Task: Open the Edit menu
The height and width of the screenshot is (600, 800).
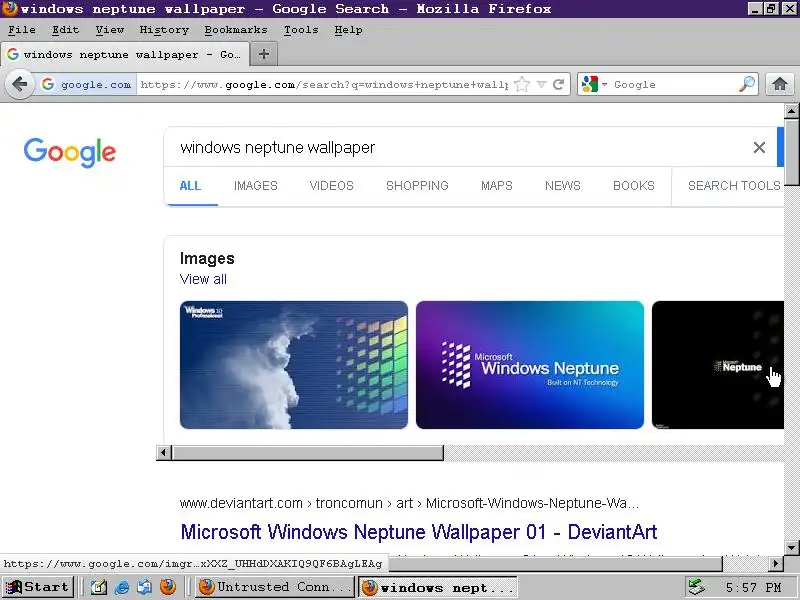Action: click(x=65, y=30)
